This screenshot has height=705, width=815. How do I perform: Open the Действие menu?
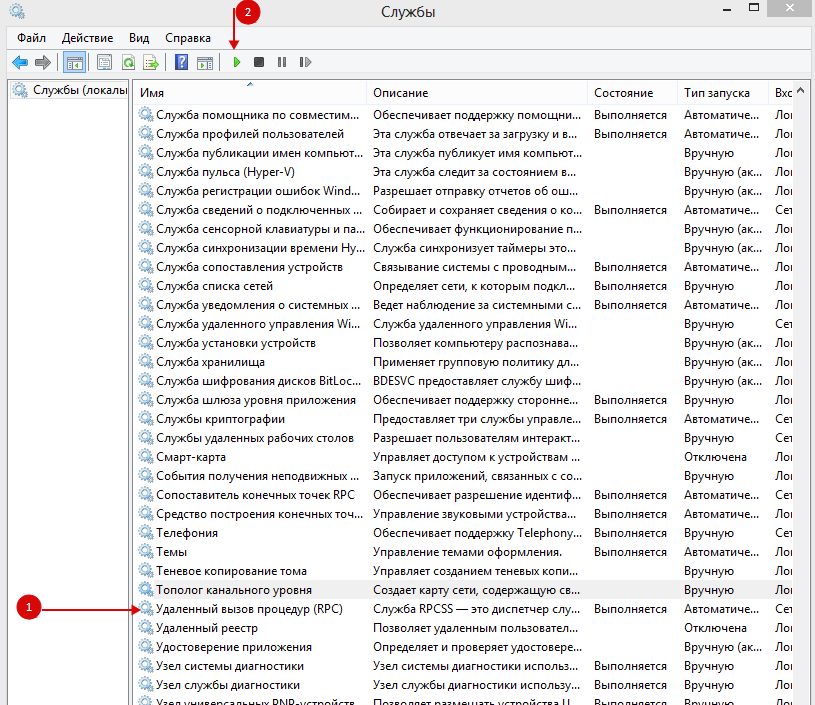(87, 37)
